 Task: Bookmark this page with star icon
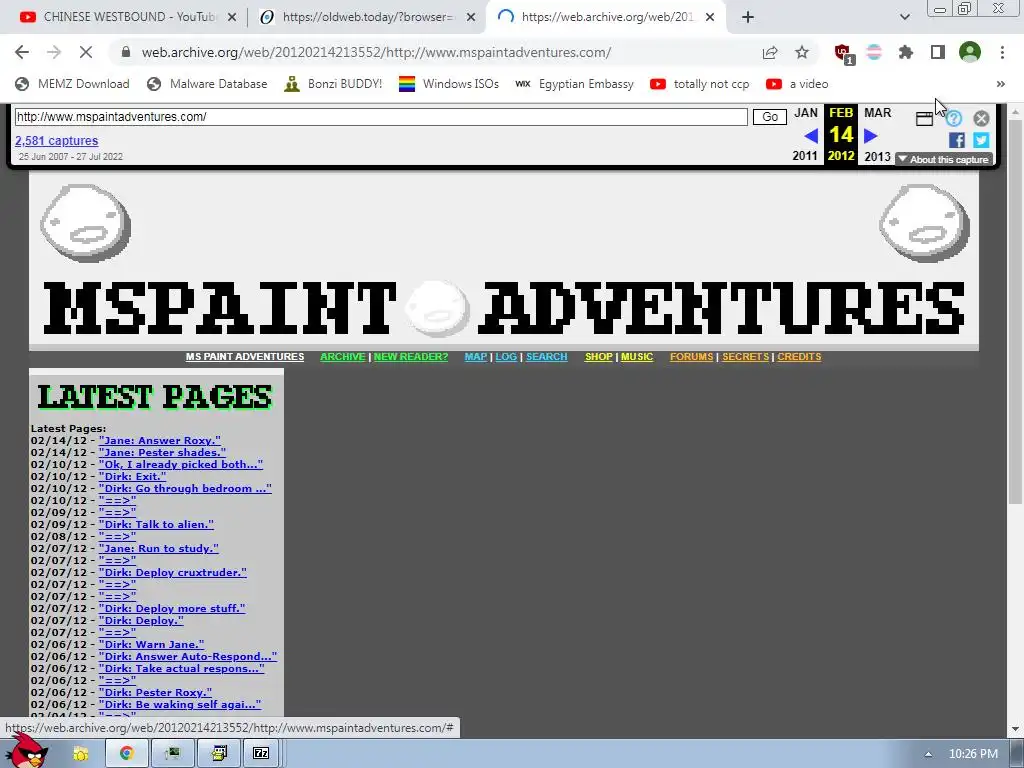[802, 53]
